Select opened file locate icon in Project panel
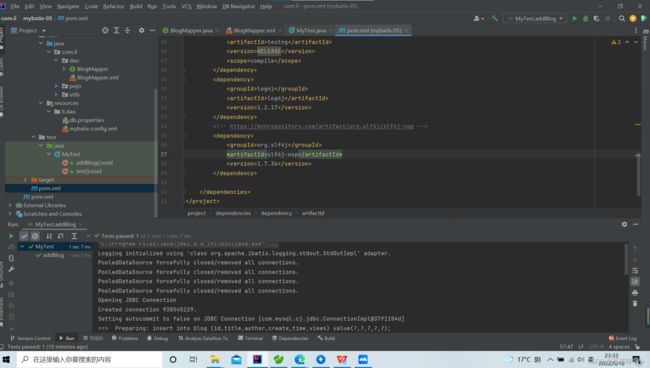The image size is (650, 368). [105, 30]
